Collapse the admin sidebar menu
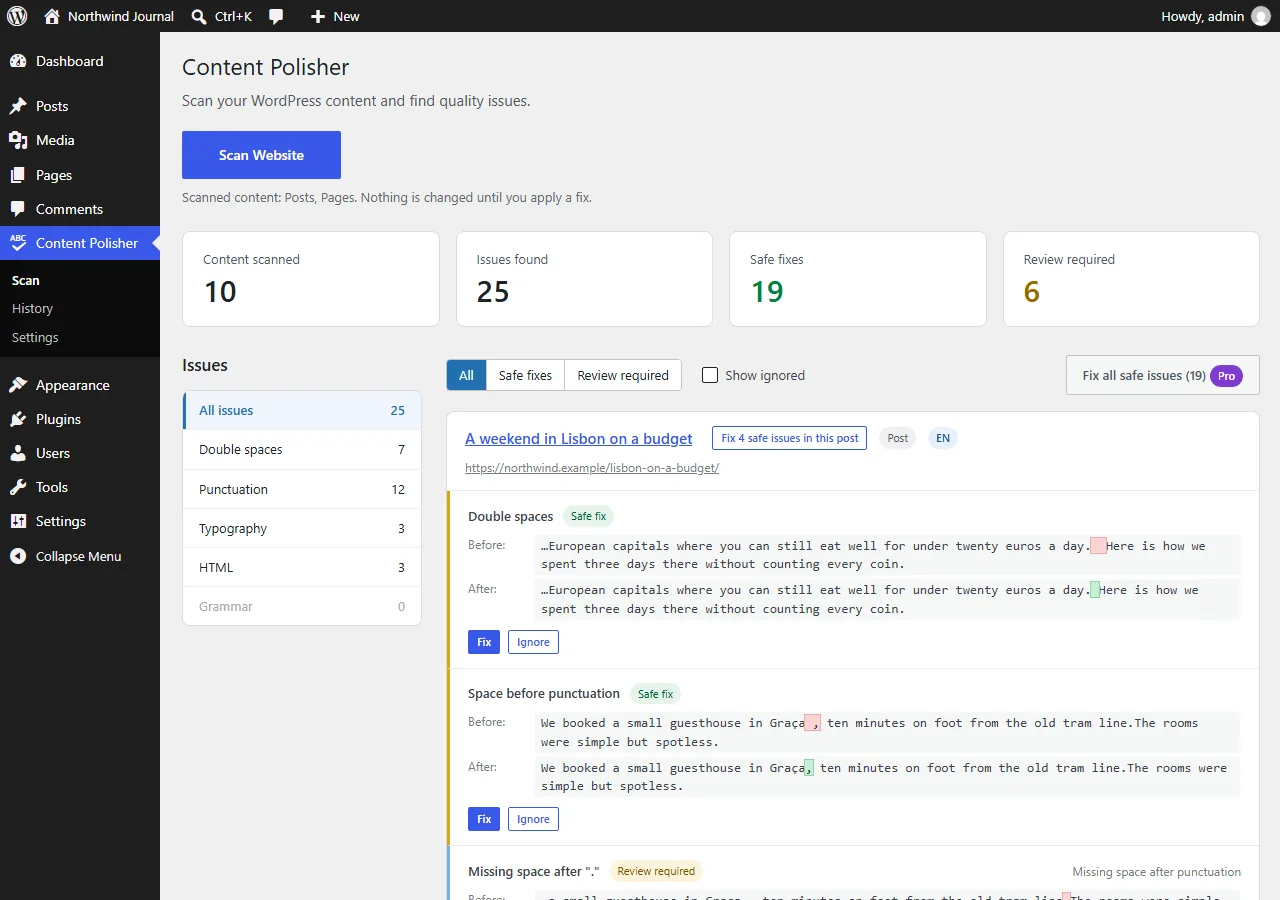1280x900 pixels. [80, 556]
